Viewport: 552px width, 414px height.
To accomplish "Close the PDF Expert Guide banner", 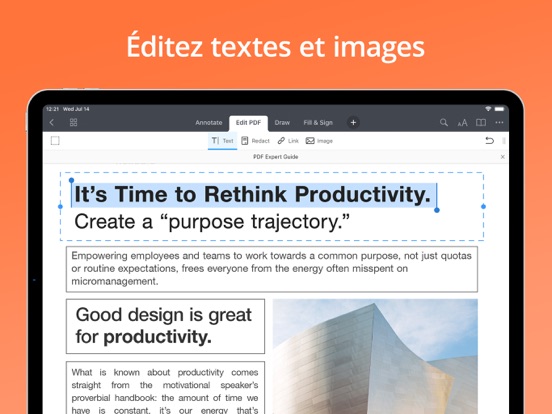I will point(502,157).
